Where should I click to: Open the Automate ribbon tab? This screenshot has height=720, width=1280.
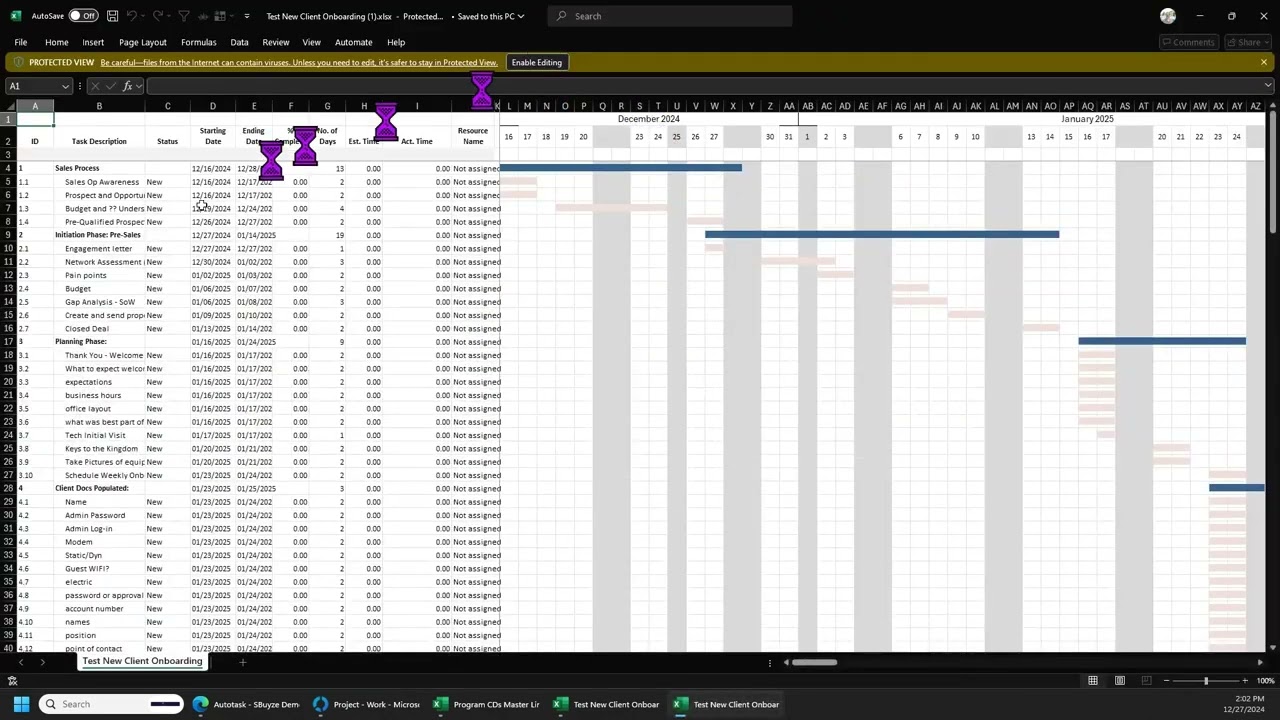point(353,42)
